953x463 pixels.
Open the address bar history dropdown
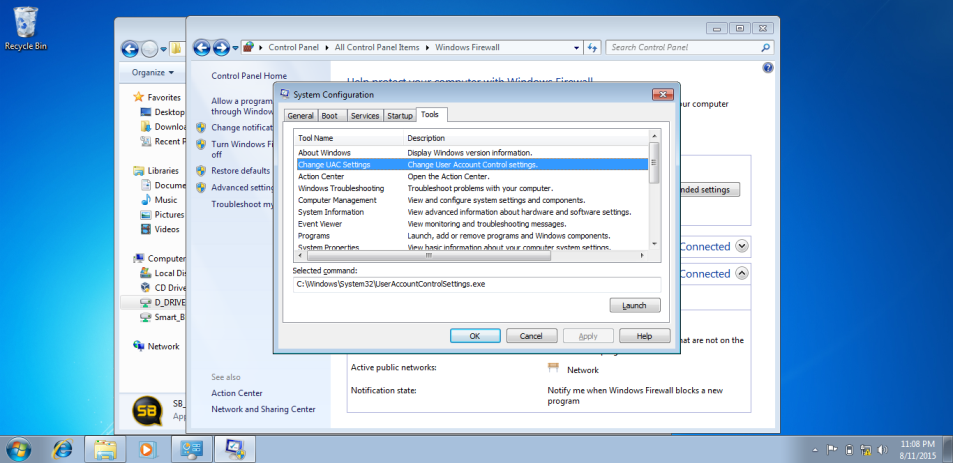tap(576, 47)
